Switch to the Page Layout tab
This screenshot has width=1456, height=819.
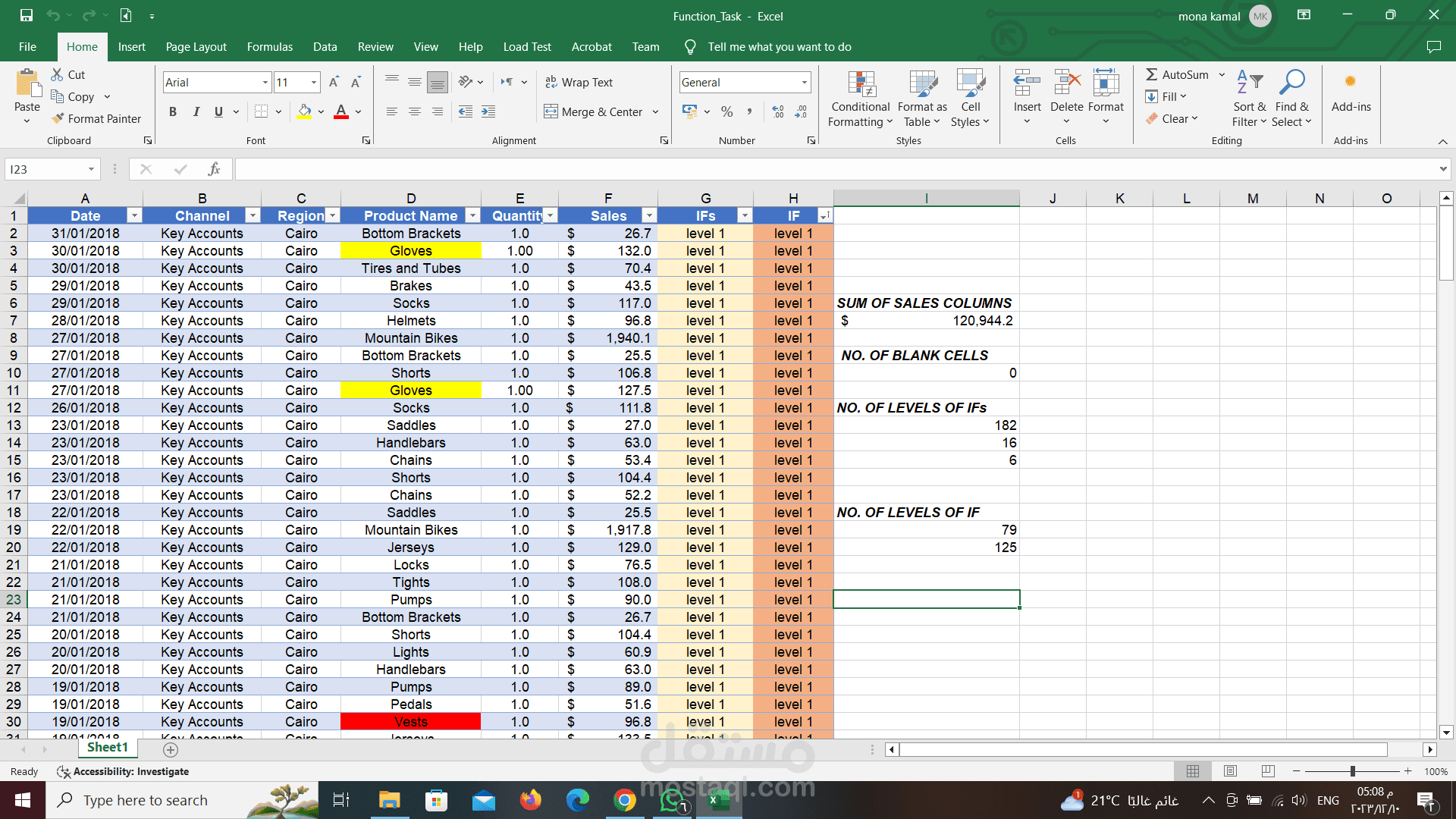196,47
